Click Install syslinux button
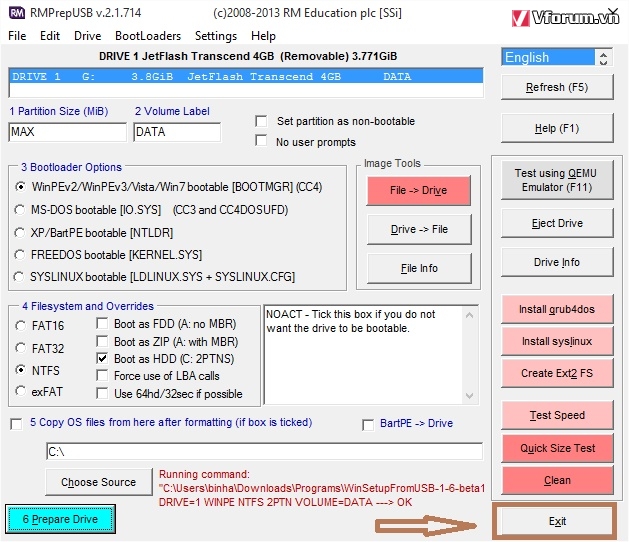Viewport: 629px width, 542px height. [x=557, y=341]
